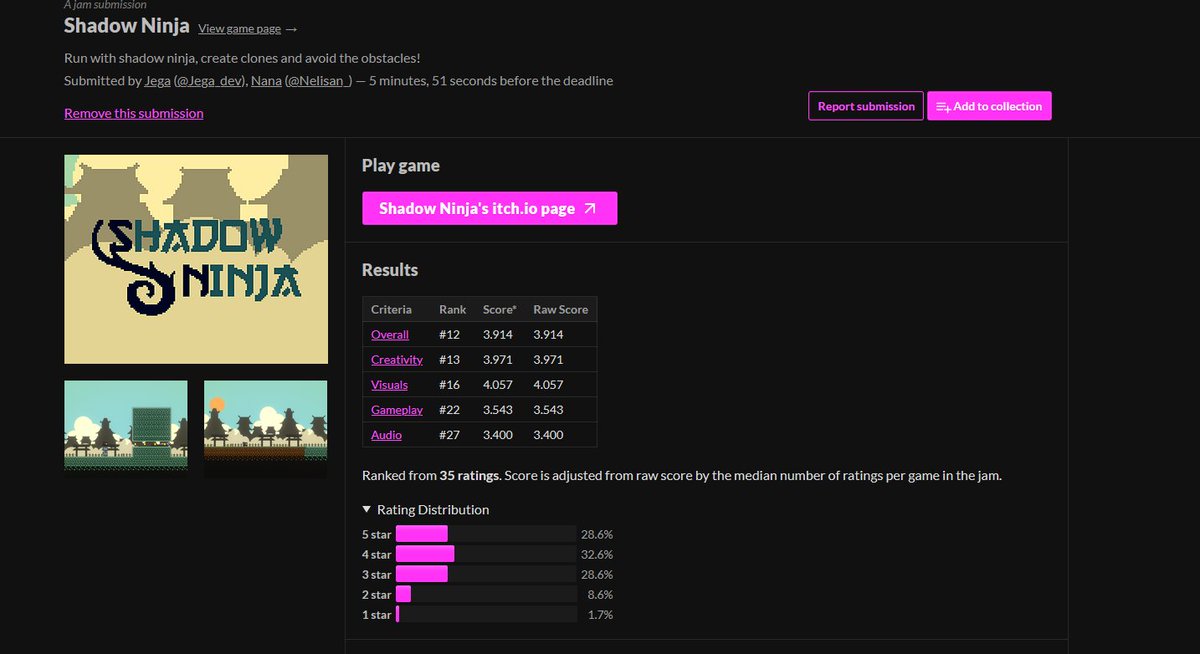
Task: Click the 1 star rating bar
Action: coord(486,614)
